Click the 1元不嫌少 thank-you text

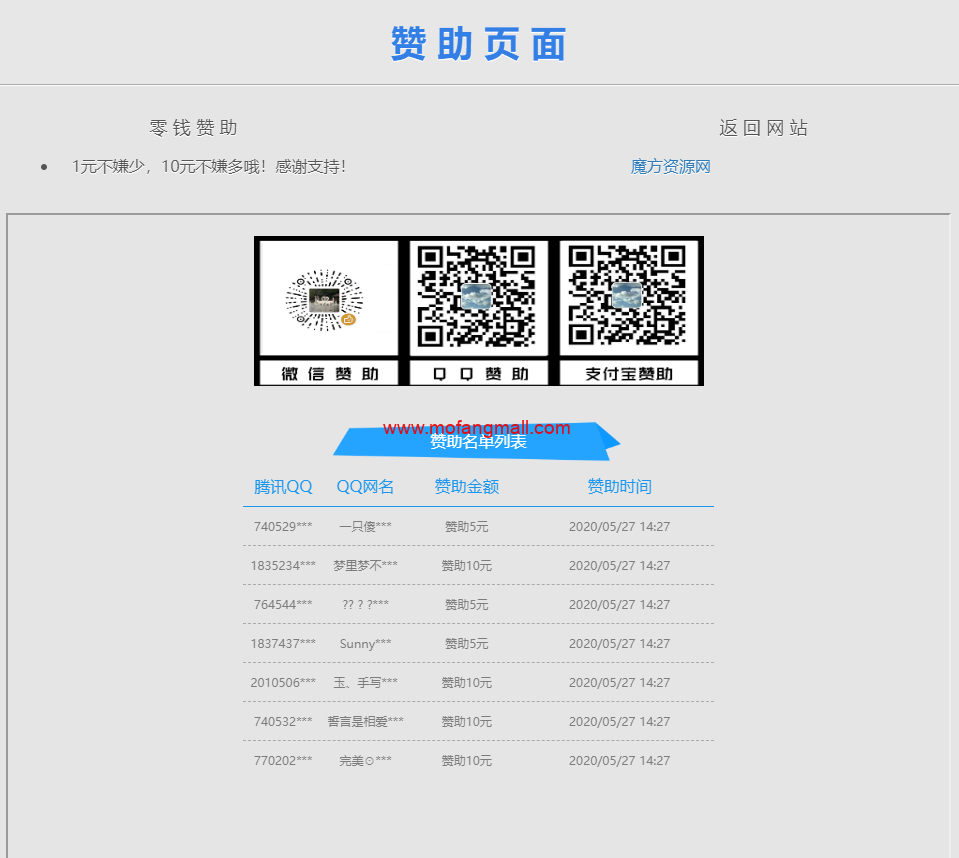[209, 166]
